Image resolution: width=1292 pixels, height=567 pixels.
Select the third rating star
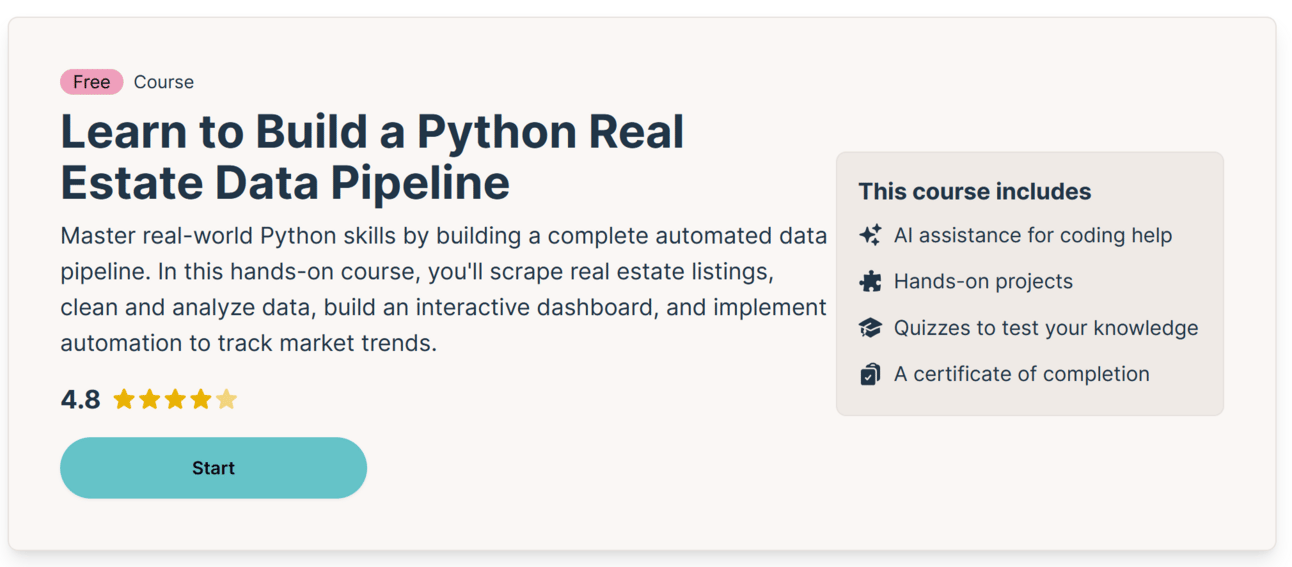click(175, 400)
